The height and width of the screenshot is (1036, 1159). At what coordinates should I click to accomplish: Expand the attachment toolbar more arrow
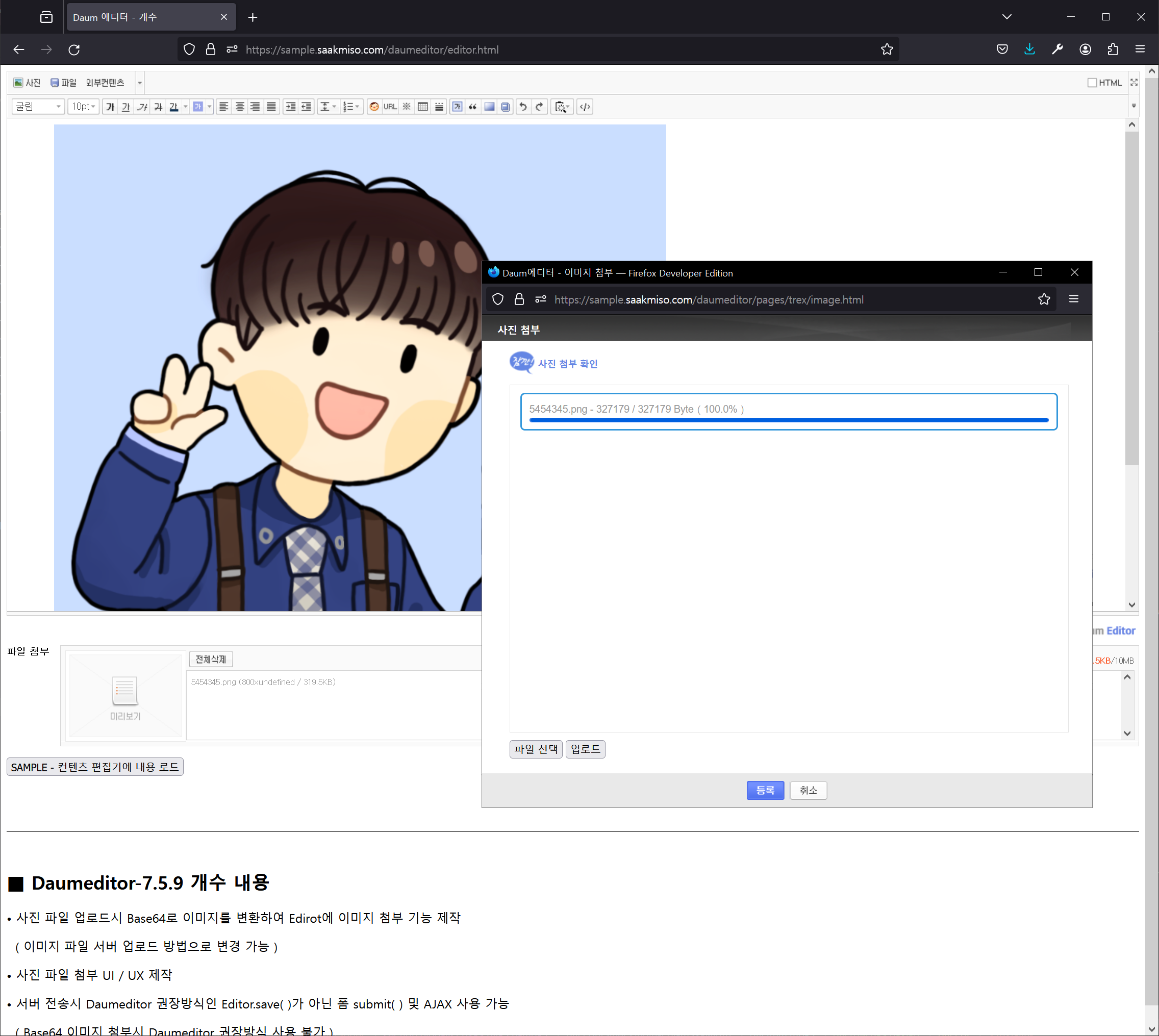point(139,83)
